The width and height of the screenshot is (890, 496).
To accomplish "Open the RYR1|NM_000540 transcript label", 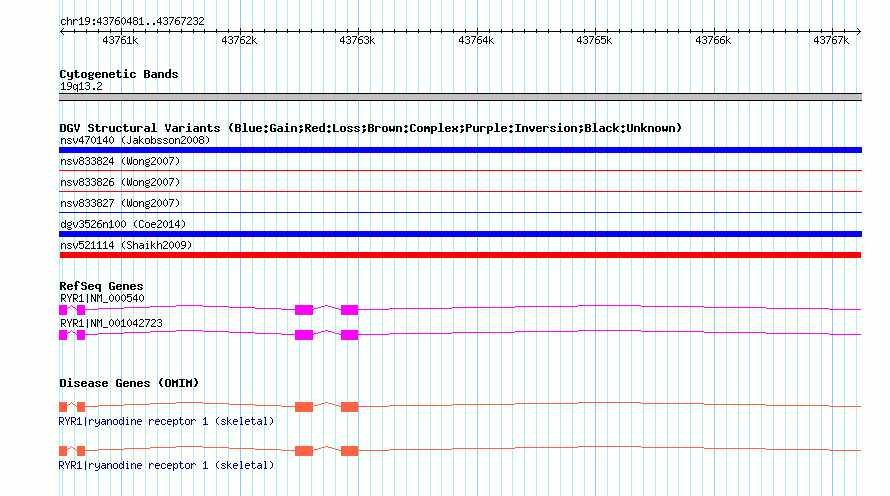I will coord(102,299).
